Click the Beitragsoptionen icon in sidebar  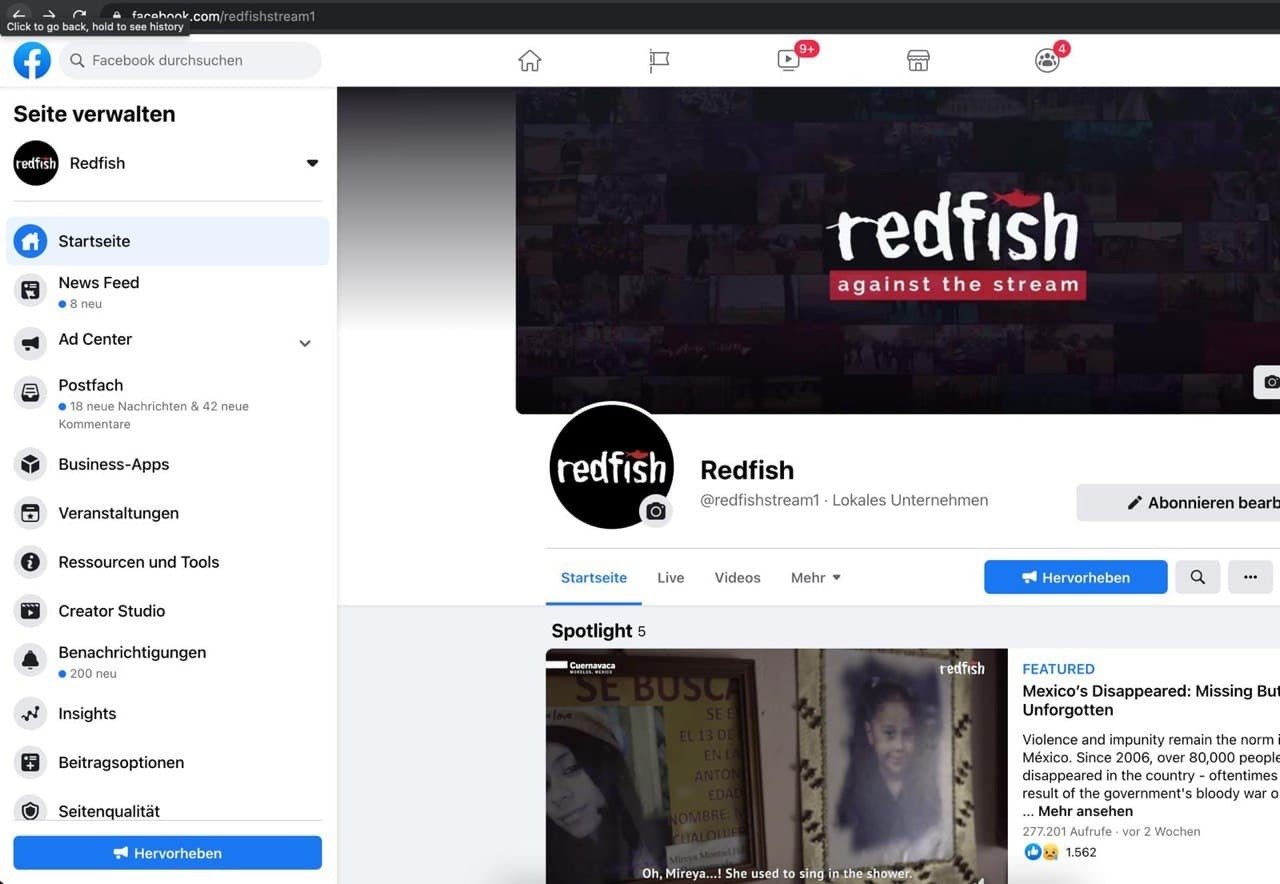click(x=31, y=762)
